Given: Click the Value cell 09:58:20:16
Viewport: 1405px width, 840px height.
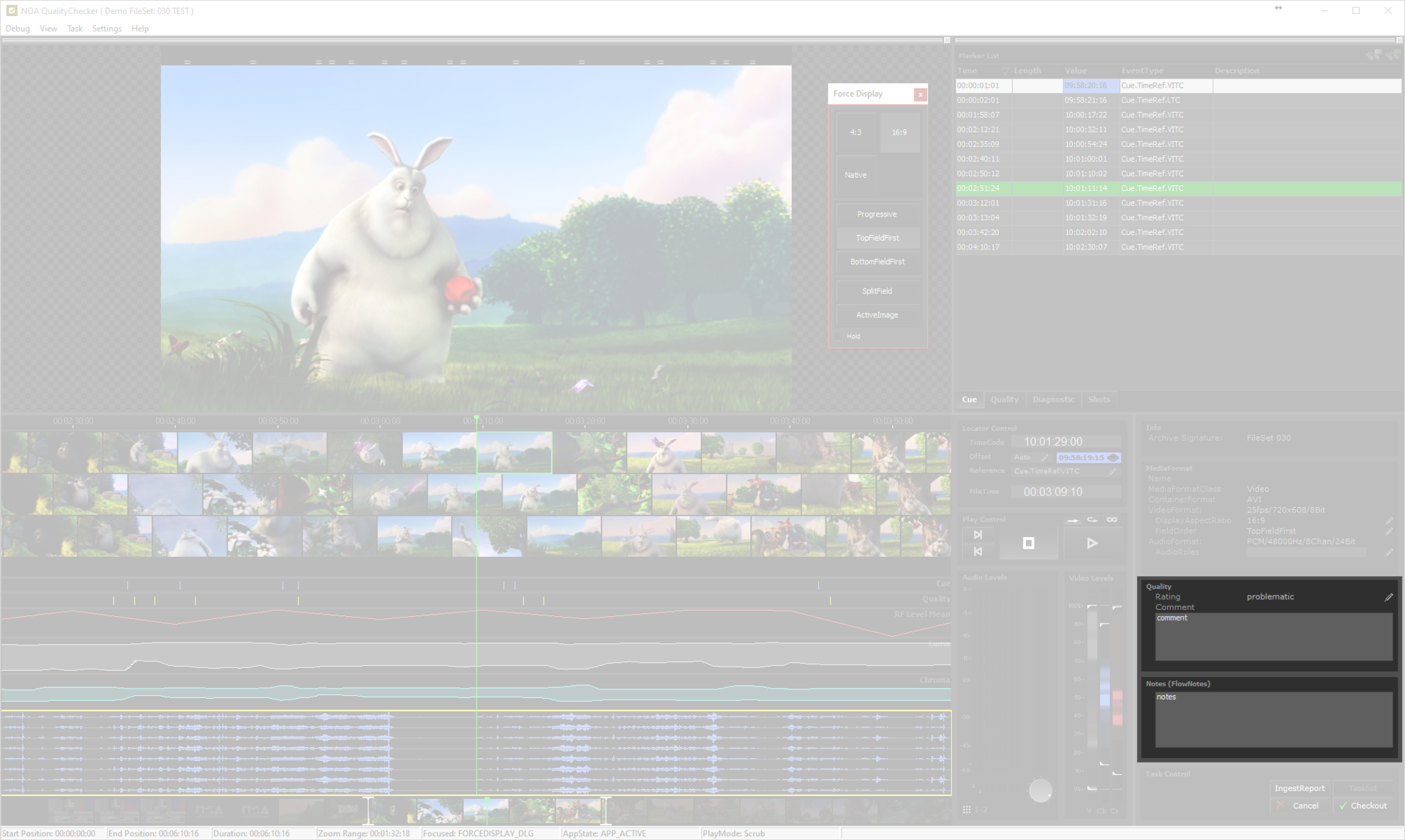Looking at the screenshot, I should click(1090, 86).
